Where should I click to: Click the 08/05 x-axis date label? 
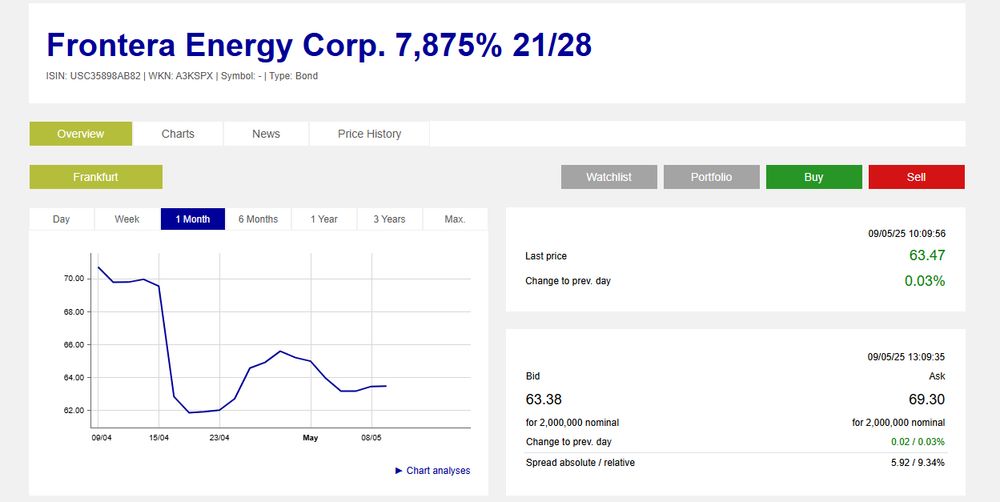coord(372,438)
